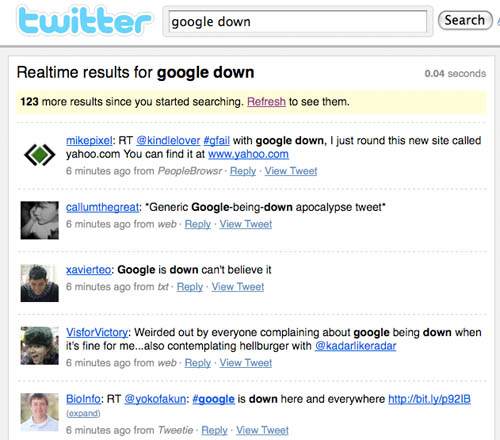Viewport: 500px width, 440px height.
Task: Open the #gfail hashtag link
Action: (217, 141)
